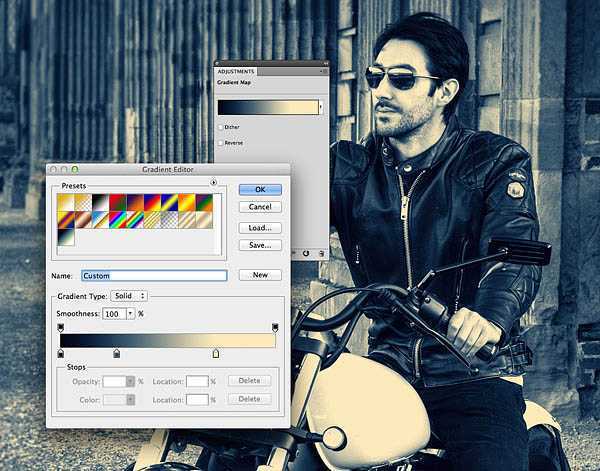This screenshot has height=471, width=600.
Task: Click the Name text field
Action: [154, 275]
